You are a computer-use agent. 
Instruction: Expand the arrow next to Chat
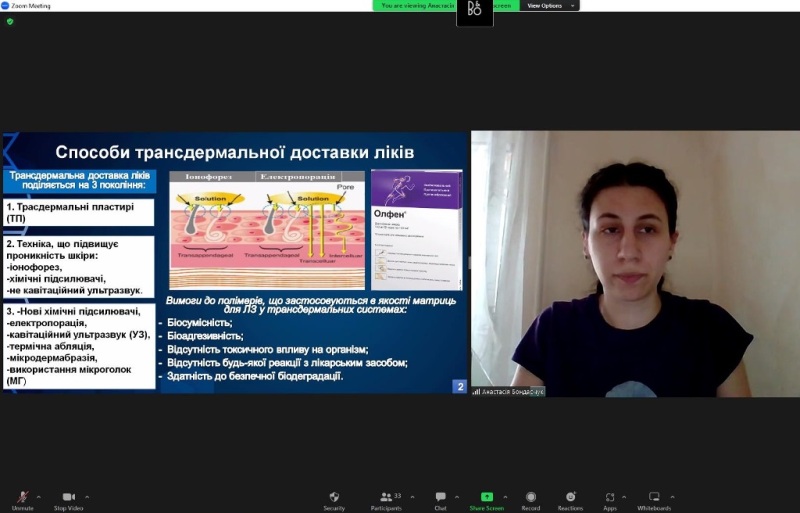tap(457, 497)
